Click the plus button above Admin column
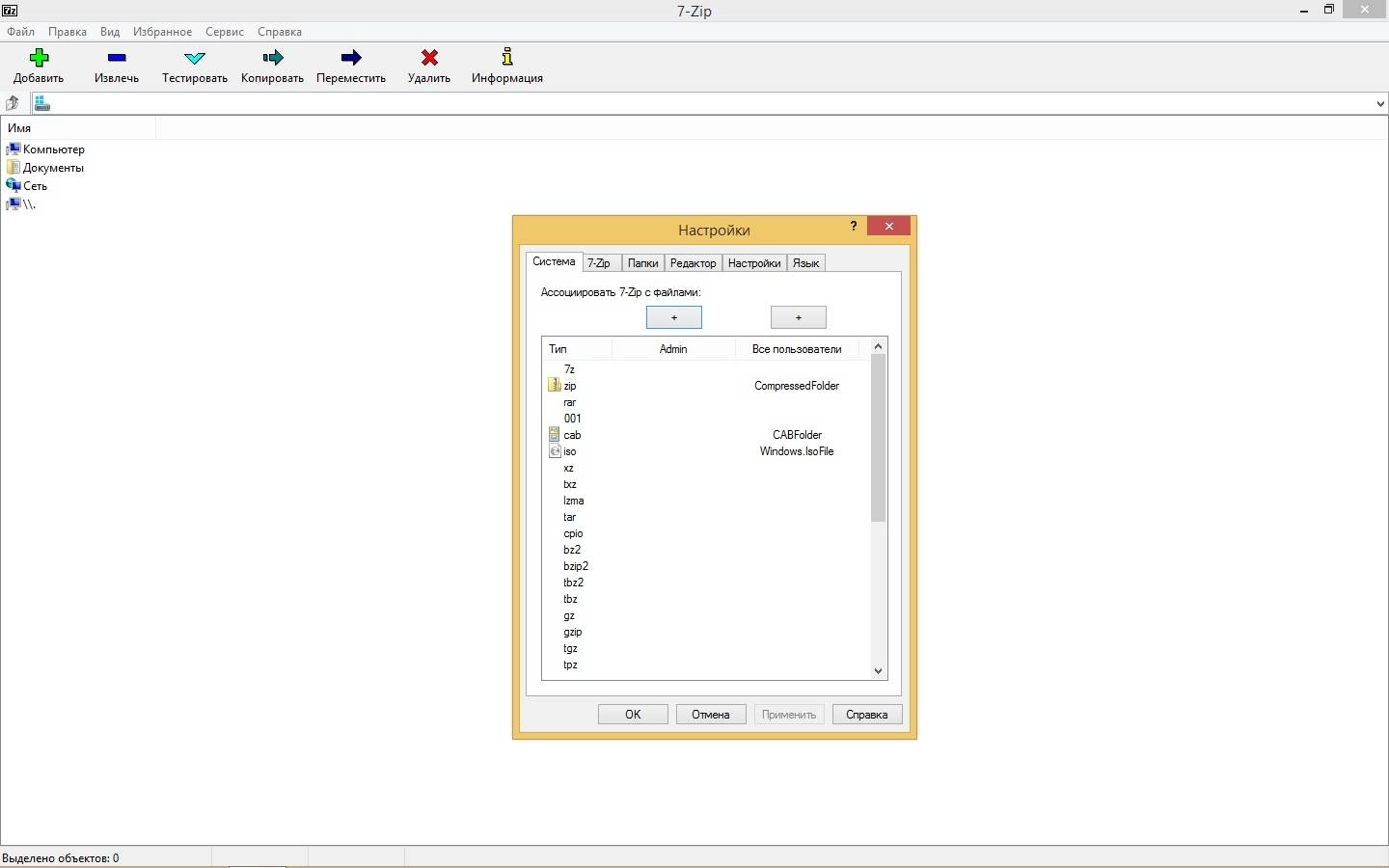The image size is (1389, 868). [x=674, y=317]
